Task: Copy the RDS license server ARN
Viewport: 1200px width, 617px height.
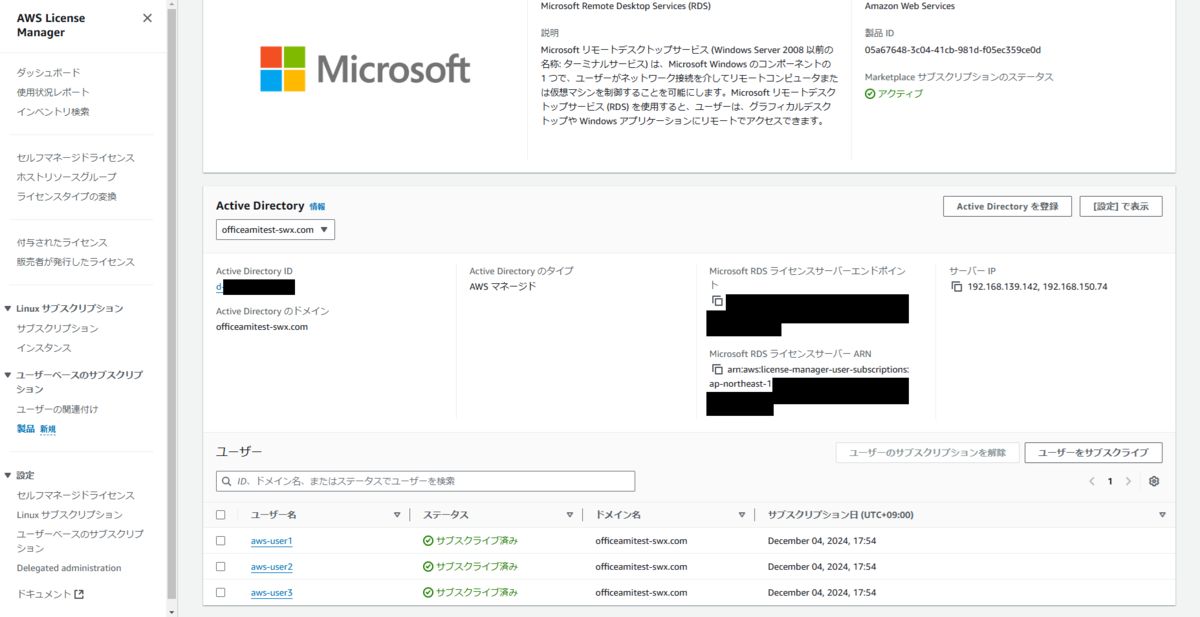Action: point(717,369)
